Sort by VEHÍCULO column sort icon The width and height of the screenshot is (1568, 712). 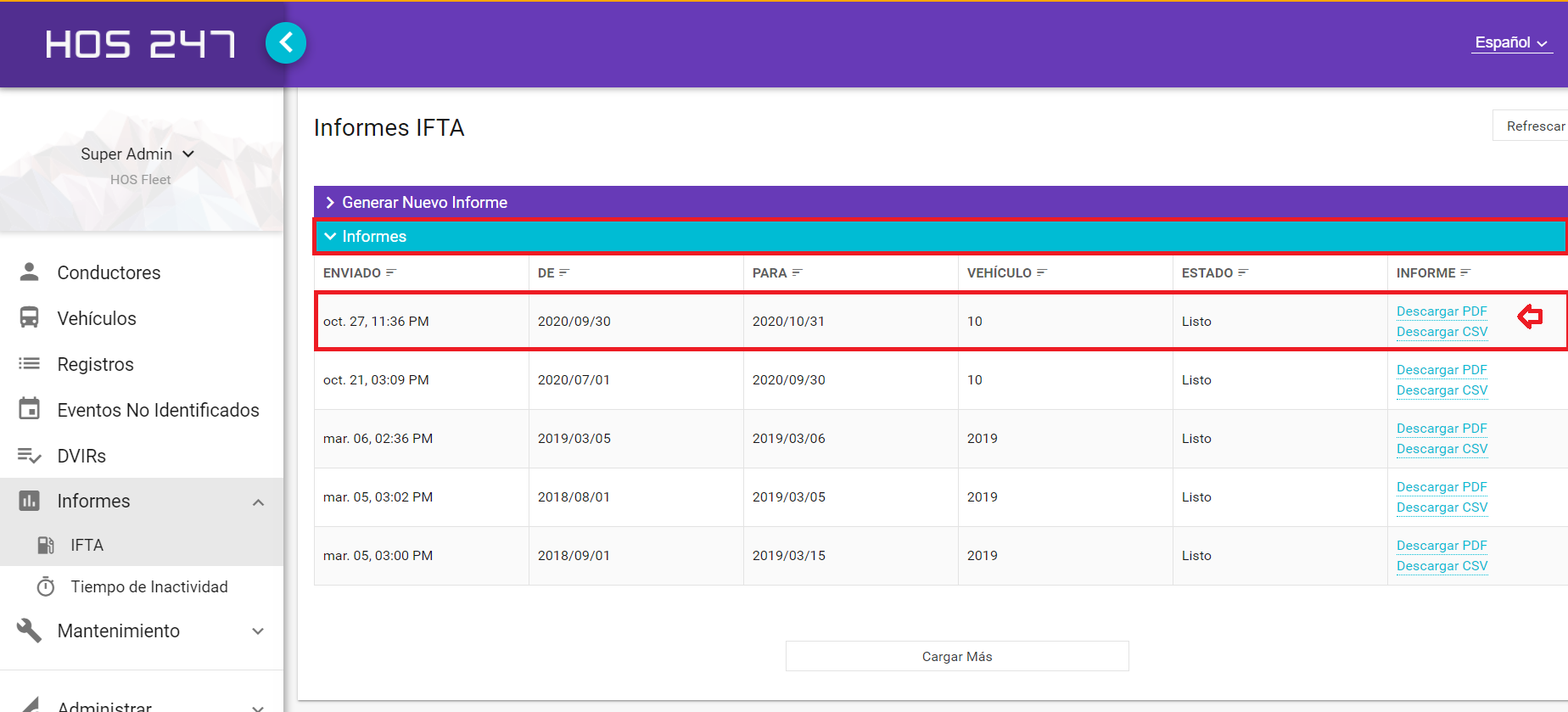(1042, 272)
